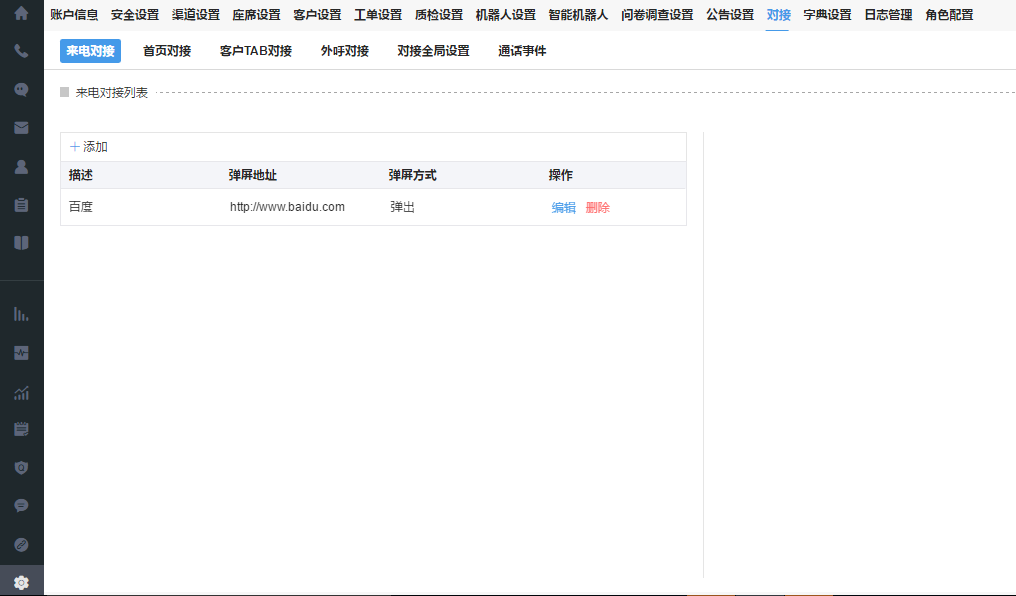Switch to 对接全局设置 tab

[433, 51]
